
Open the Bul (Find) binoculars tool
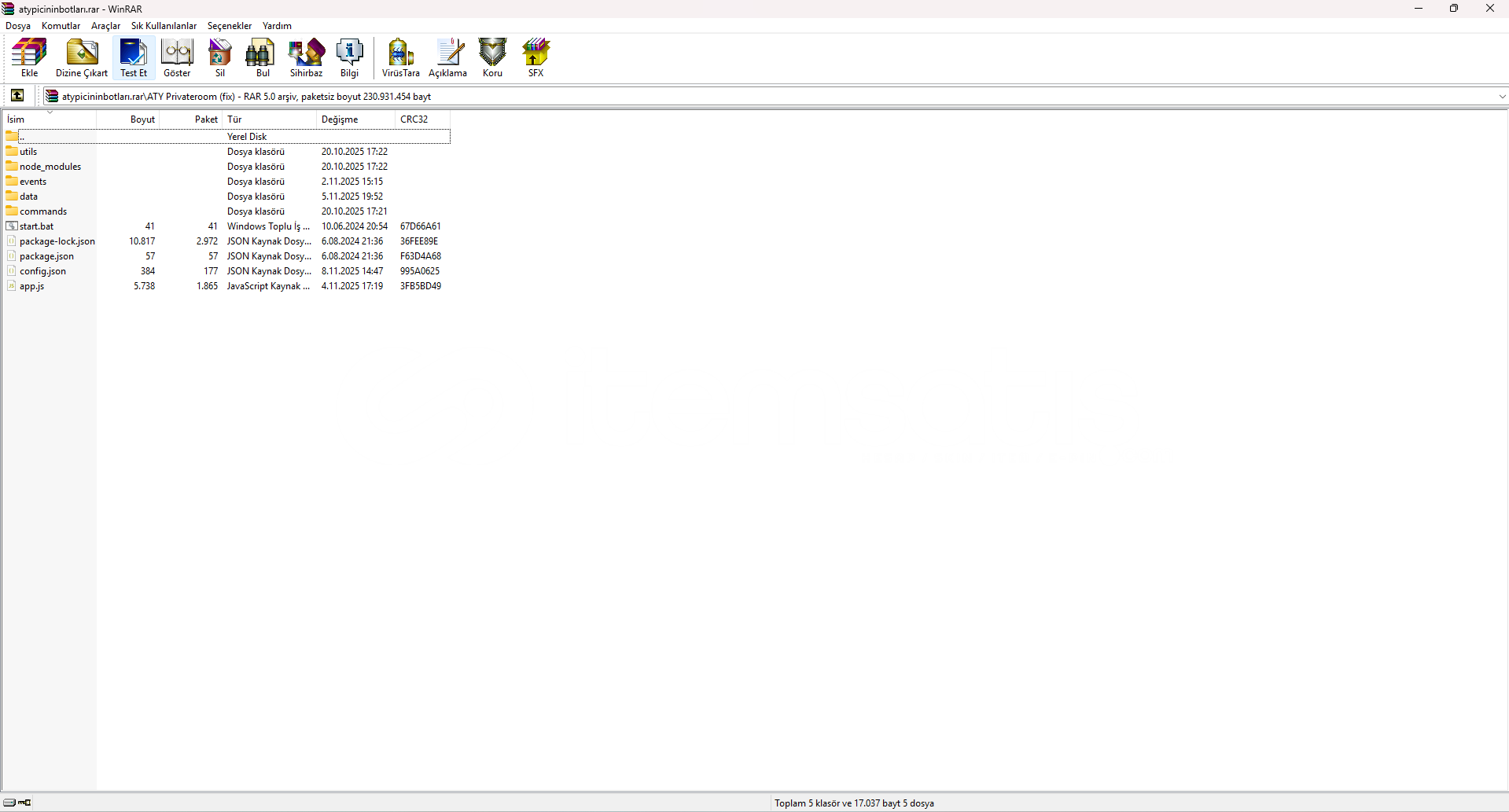(263, 57)
